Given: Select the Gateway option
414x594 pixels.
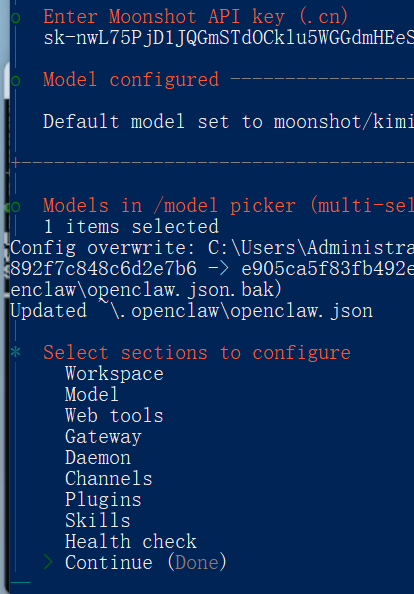Looking at the screenshot, I should (103, 437).
